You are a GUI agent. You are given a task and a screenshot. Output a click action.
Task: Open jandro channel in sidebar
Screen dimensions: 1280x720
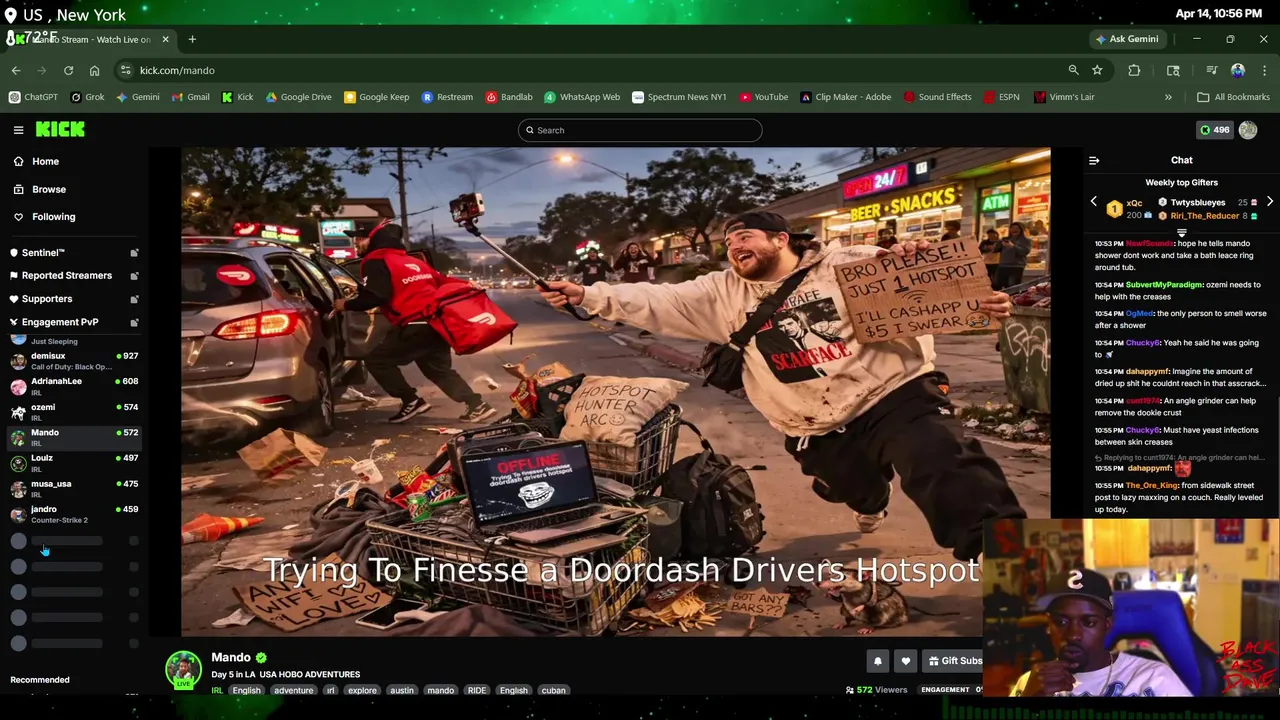(74, 514)
